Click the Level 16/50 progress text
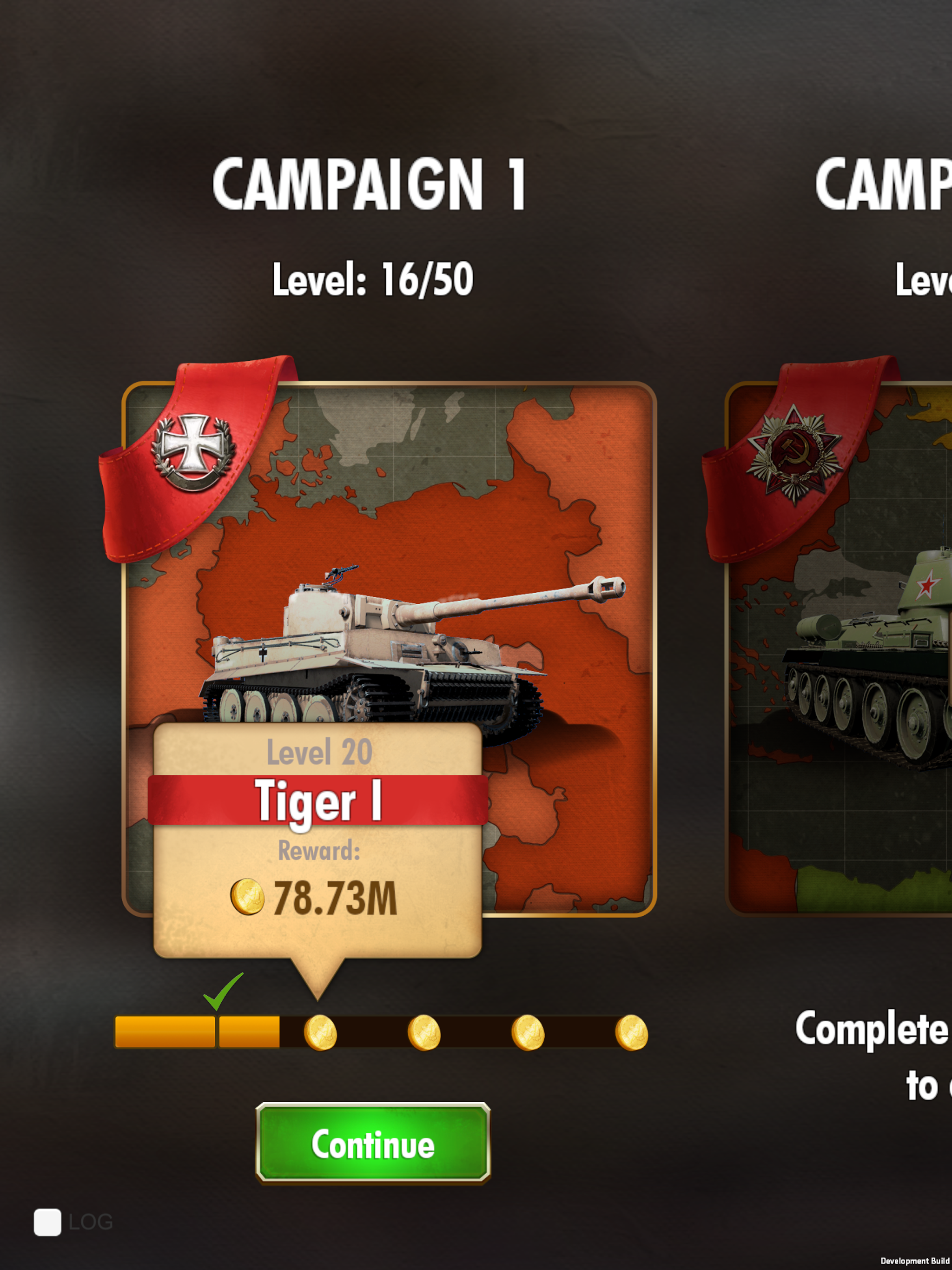 tap(373, 279)
